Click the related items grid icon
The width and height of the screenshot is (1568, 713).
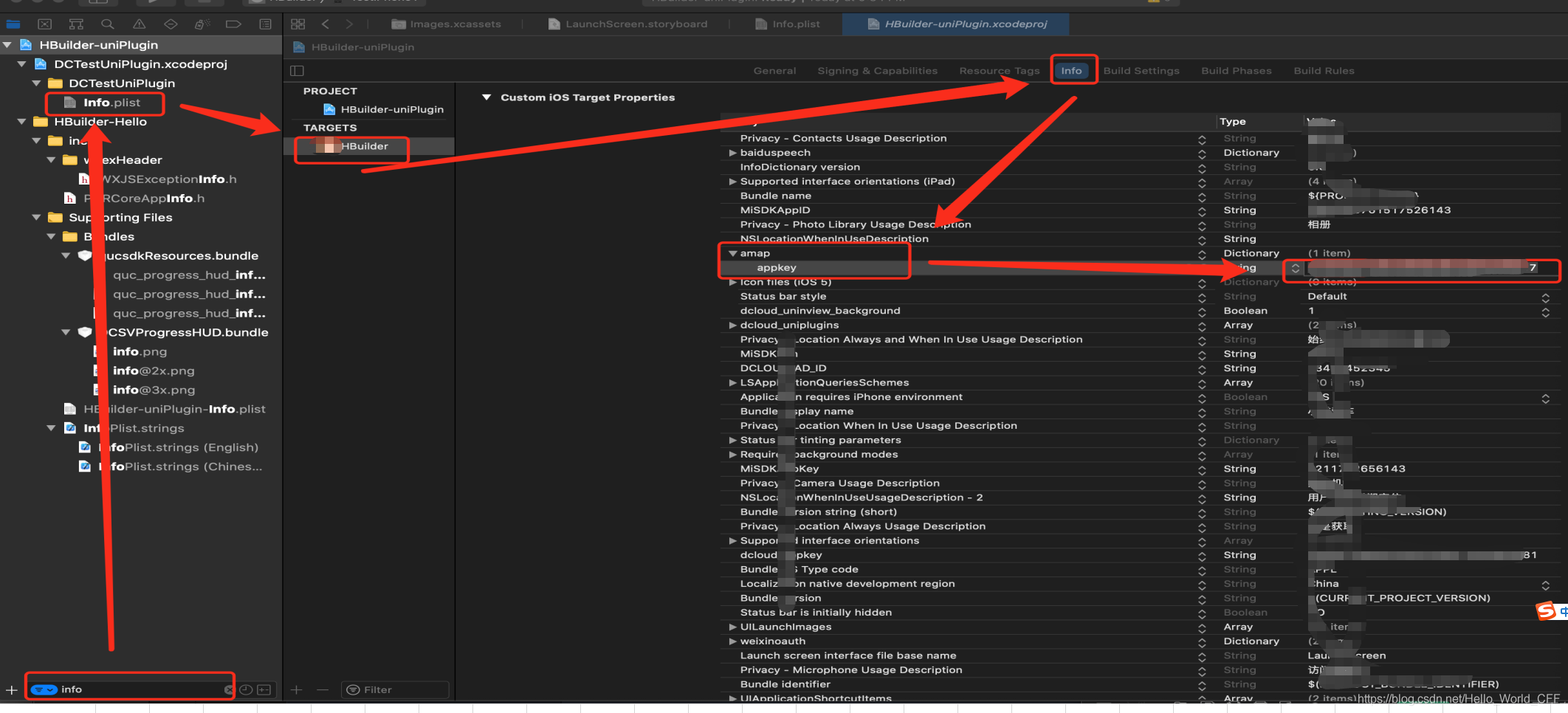298,24
